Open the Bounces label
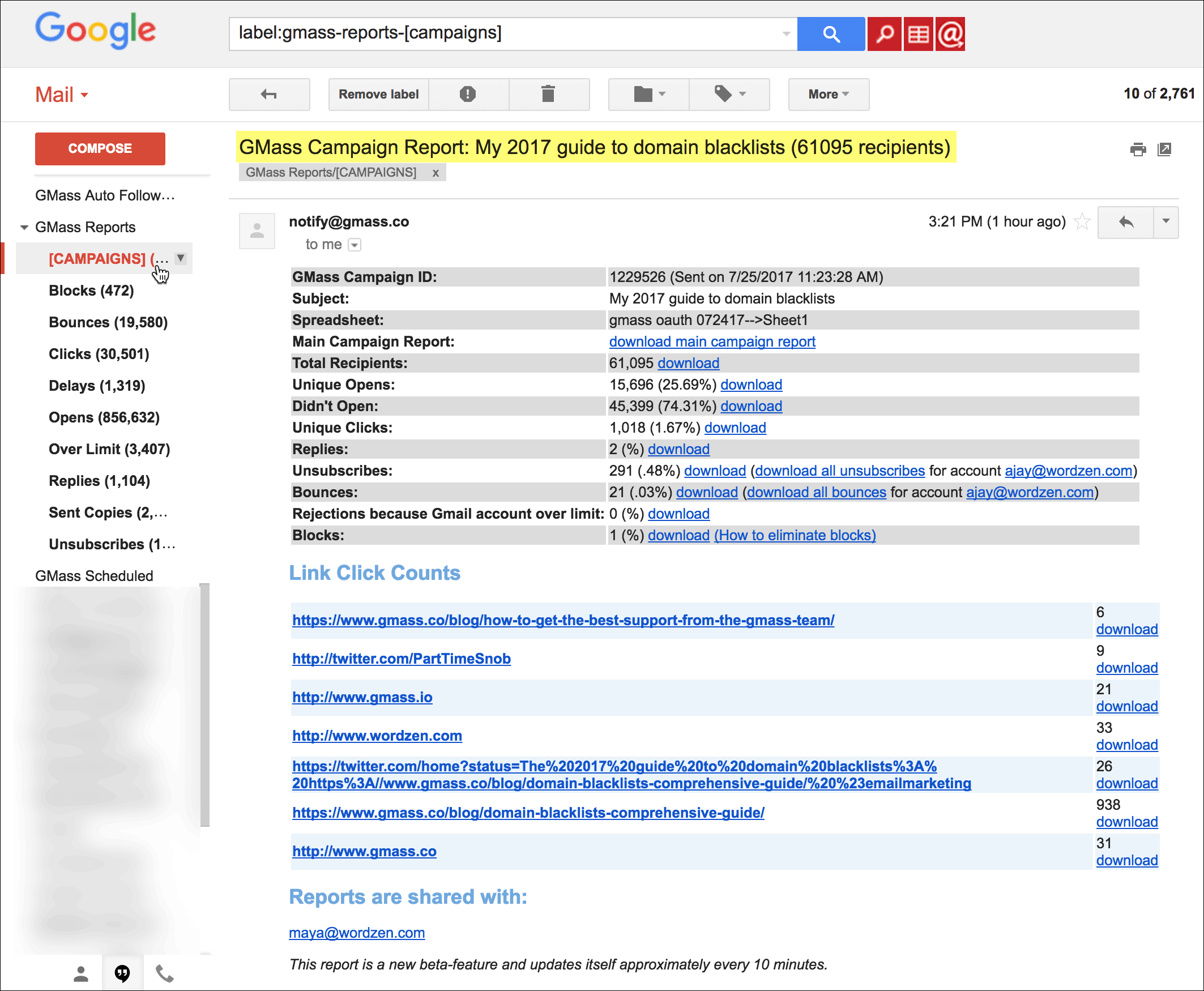The height and width of the screenshot is (991, 1204). (108, 322)
